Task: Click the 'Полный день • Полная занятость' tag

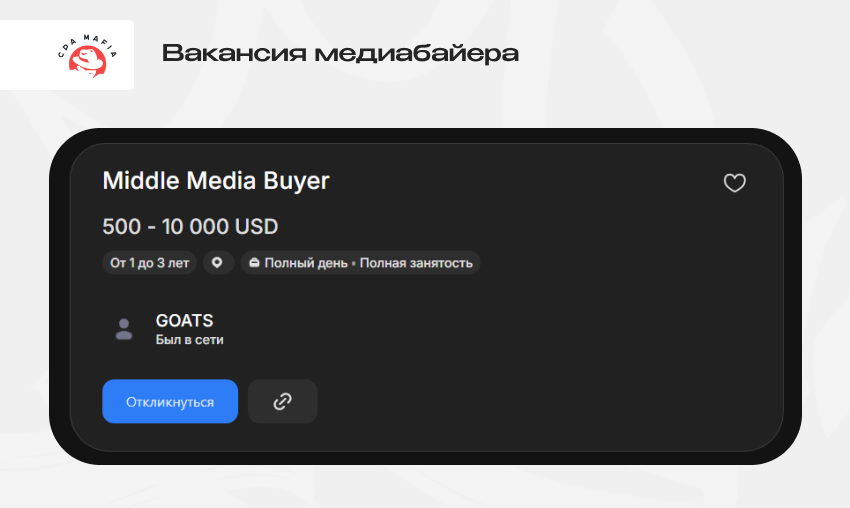Action: click(x=360, y=262)
